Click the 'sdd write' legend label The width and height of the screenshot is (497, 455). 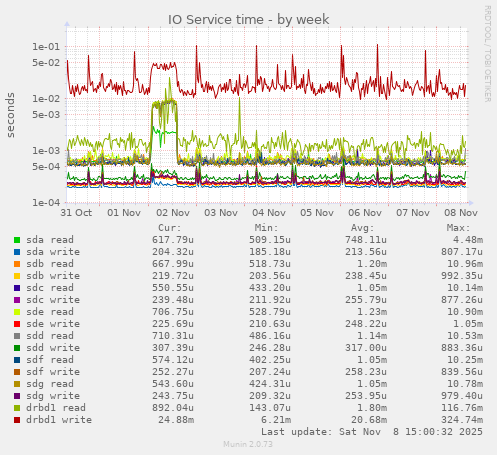click(53, 348)
